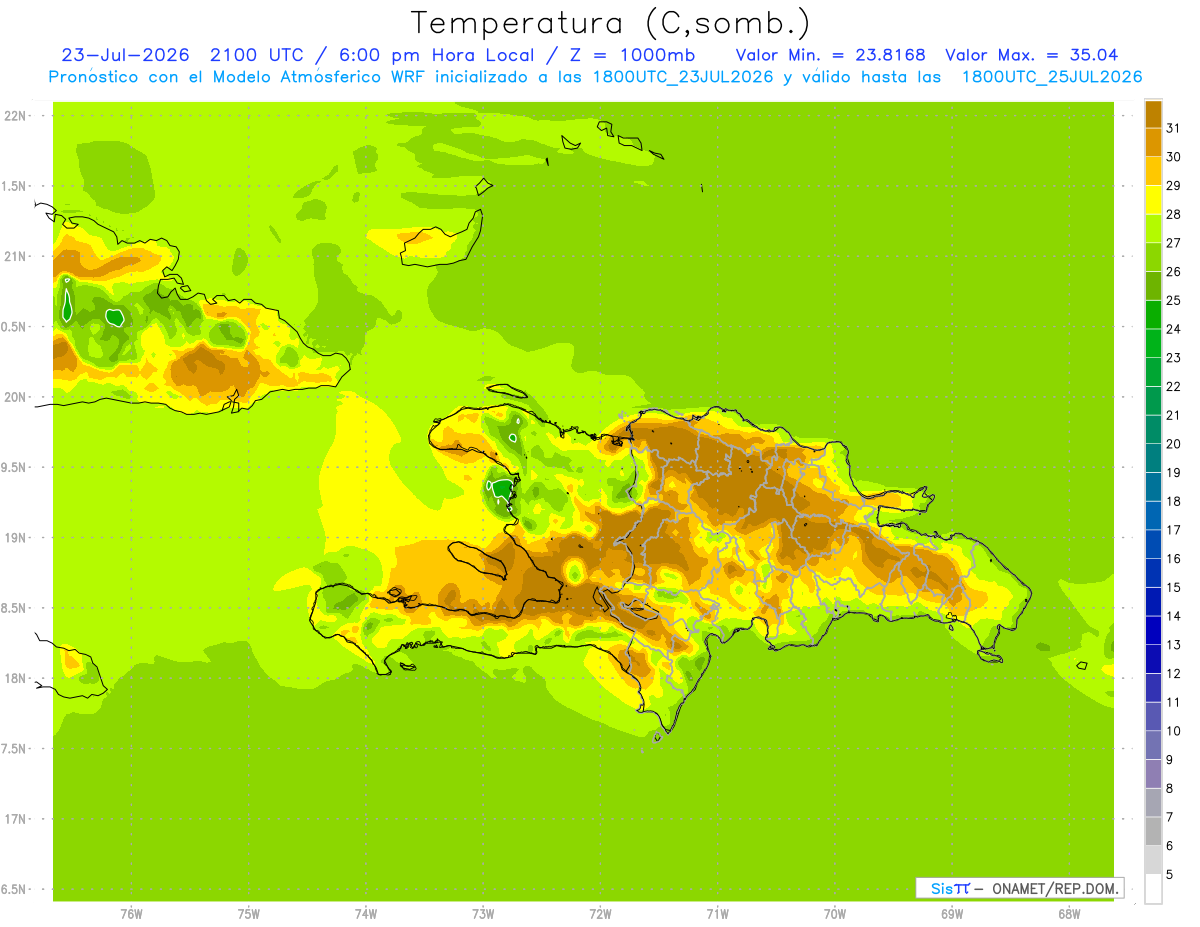This screenshot has height=927, width=1200.
Task: Click the green swatch between 26 and 27
Action: (1153, 257)
